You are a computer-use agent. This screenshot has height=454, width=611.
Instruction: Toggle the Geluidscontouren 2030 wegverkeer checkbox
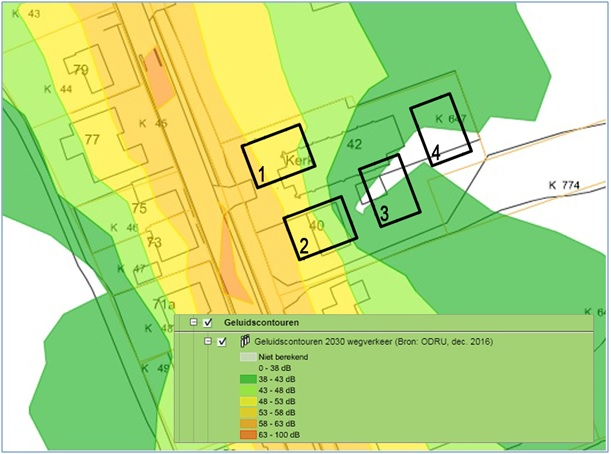tap(221, 342)
